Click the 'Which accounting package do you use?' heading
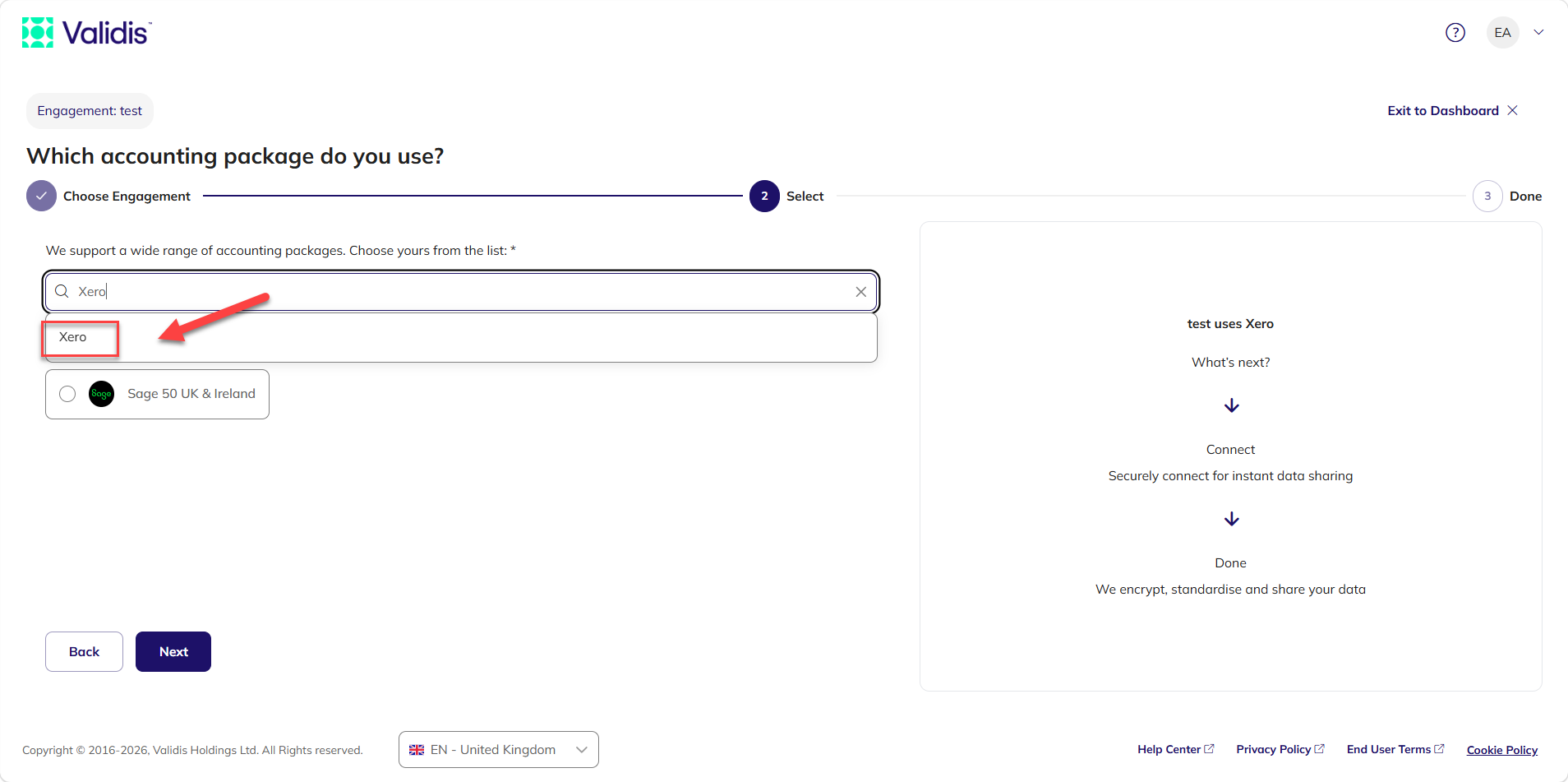 pos(235,156)
